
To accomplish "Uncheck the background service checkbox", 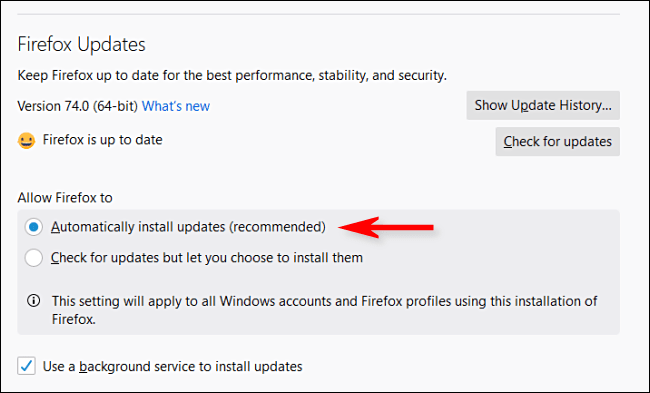I will 26,366.
